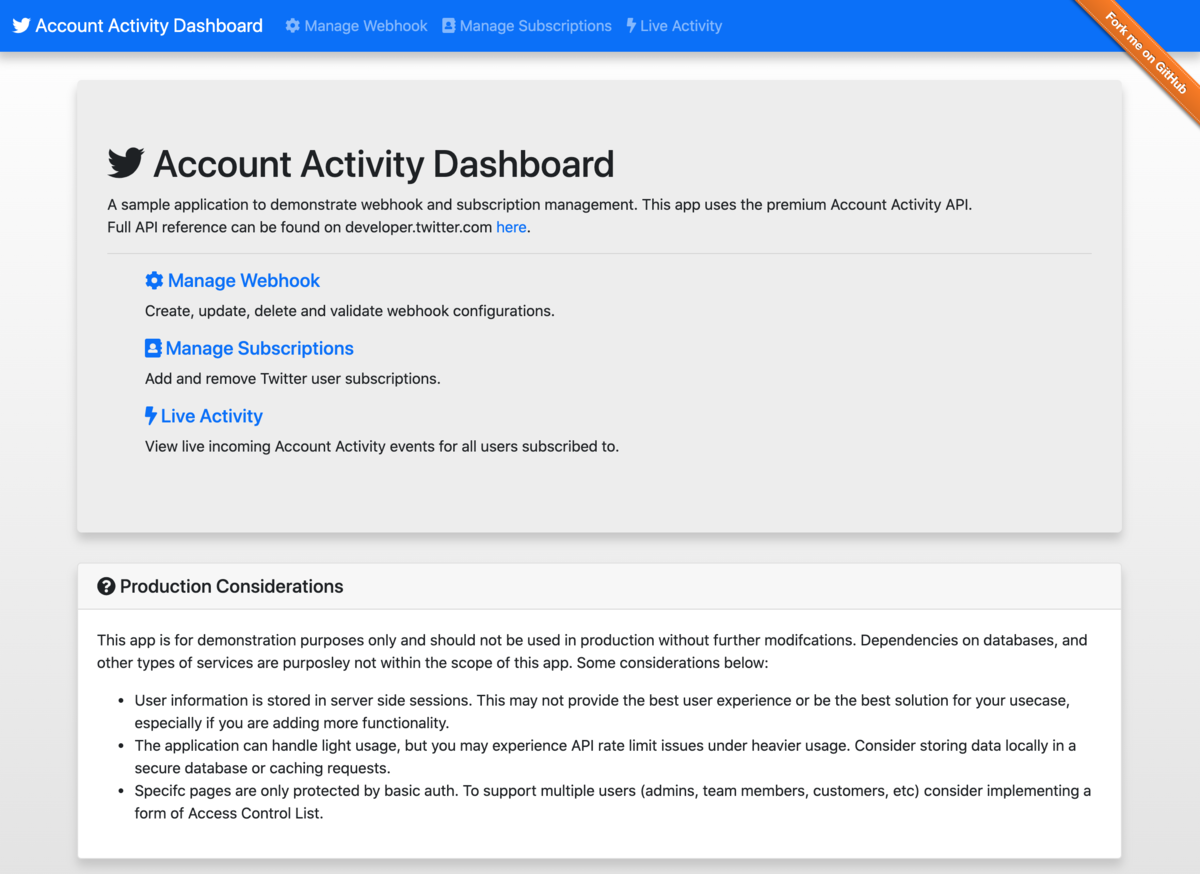Open the Manage Subscriptions heading link
The height and width of the screenshot is (874, 1200).
pyautogui.click(x=249, y=348)
